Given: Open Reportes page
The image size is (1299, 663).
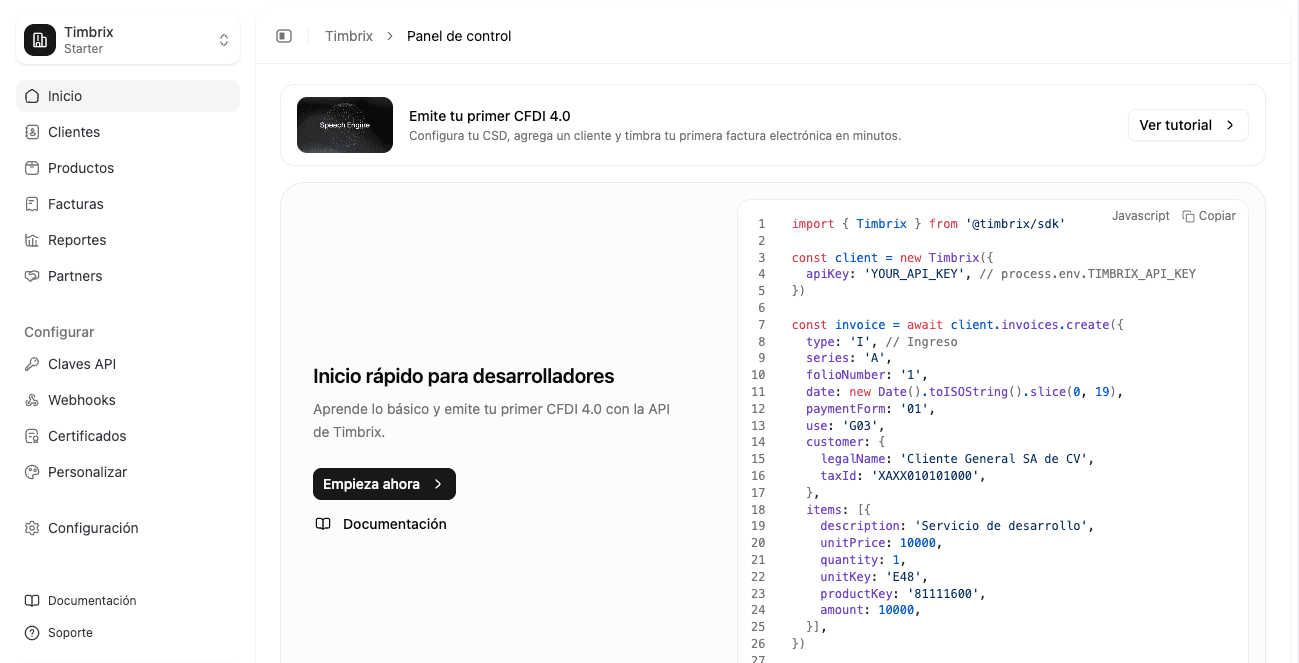Looking at the screenshot, I should 128,240.
